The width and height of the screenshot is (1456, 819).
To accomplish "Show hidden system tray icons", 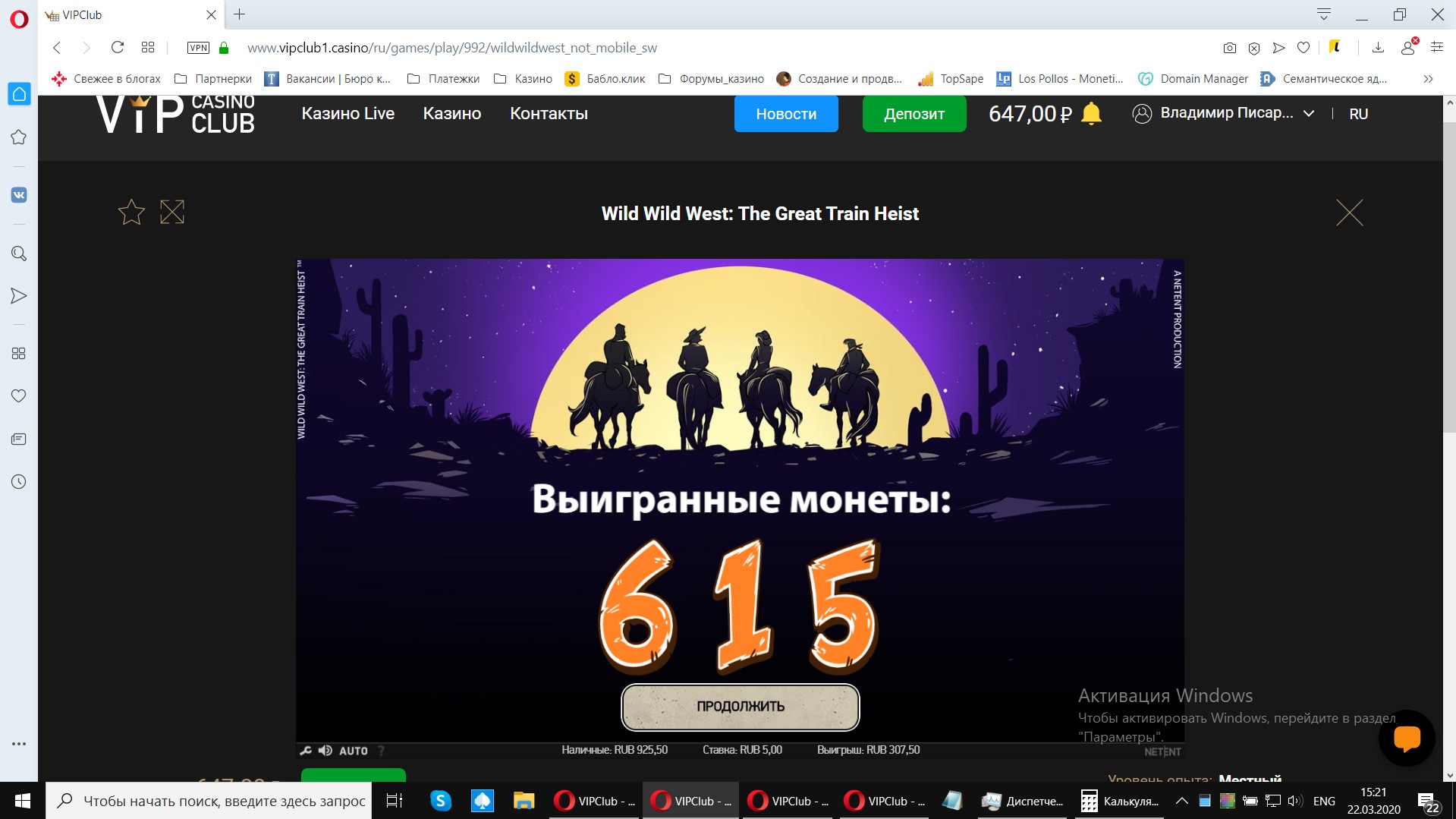I will [1181, 801].
